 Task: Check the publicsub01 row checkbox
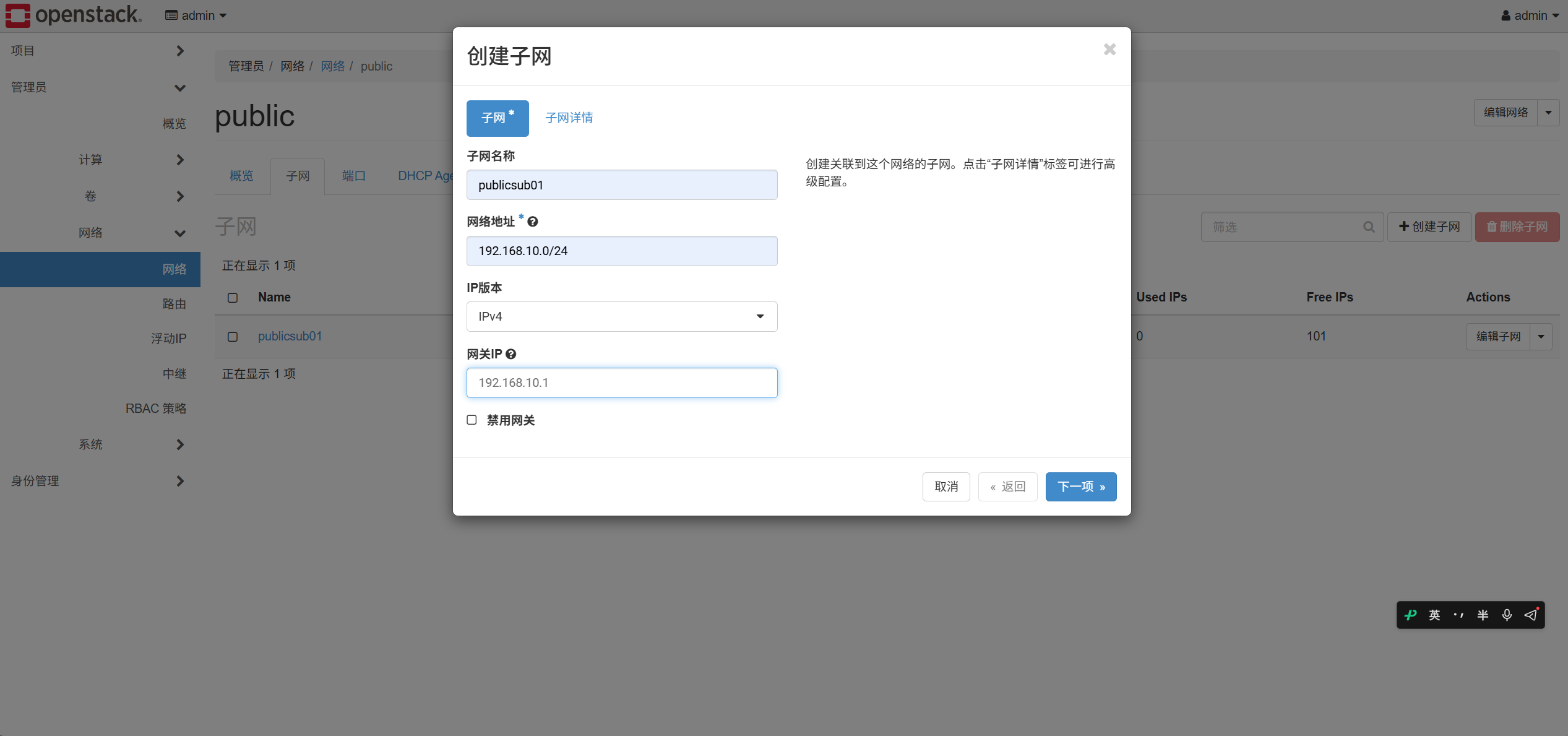point(233,337)
